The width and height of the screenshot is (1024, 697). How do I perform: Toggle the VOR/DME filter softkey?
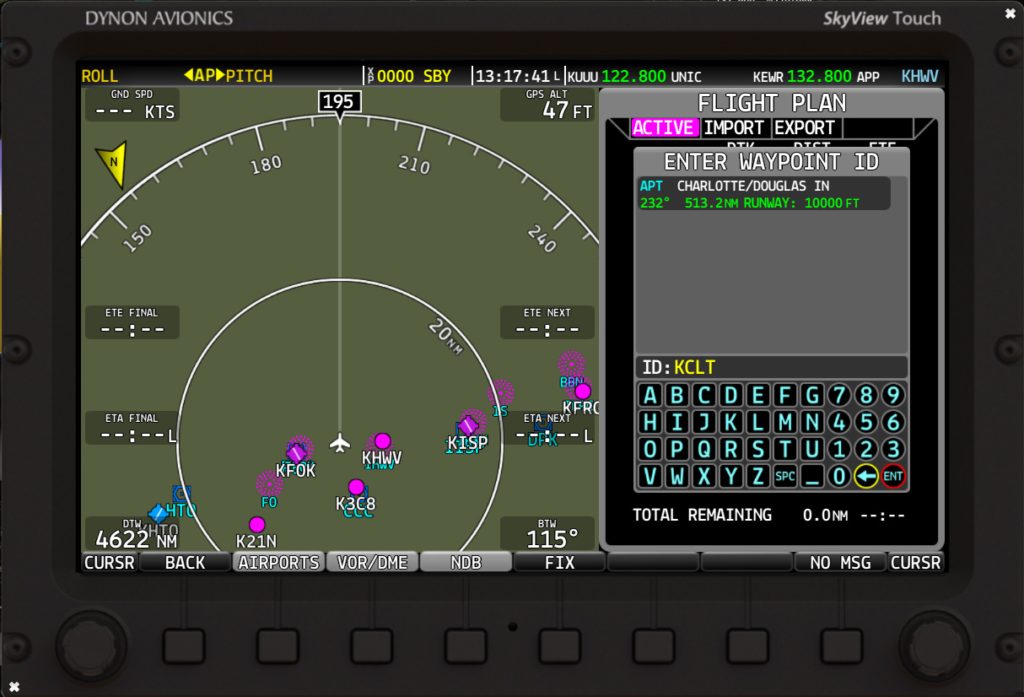coord(372,563)
